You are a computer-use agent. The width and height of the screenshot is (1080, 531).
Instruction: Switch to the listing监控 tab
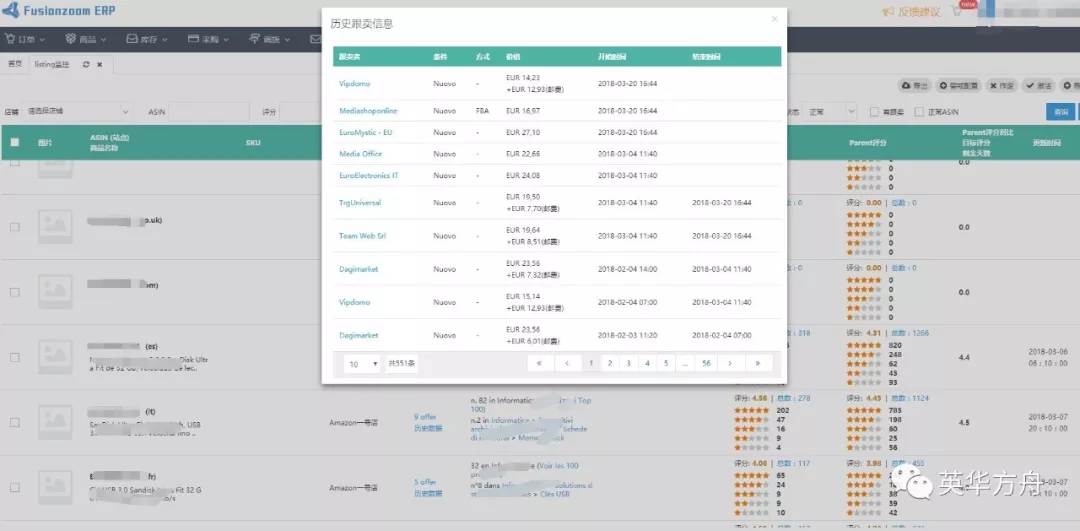click(x=52, y=64)
